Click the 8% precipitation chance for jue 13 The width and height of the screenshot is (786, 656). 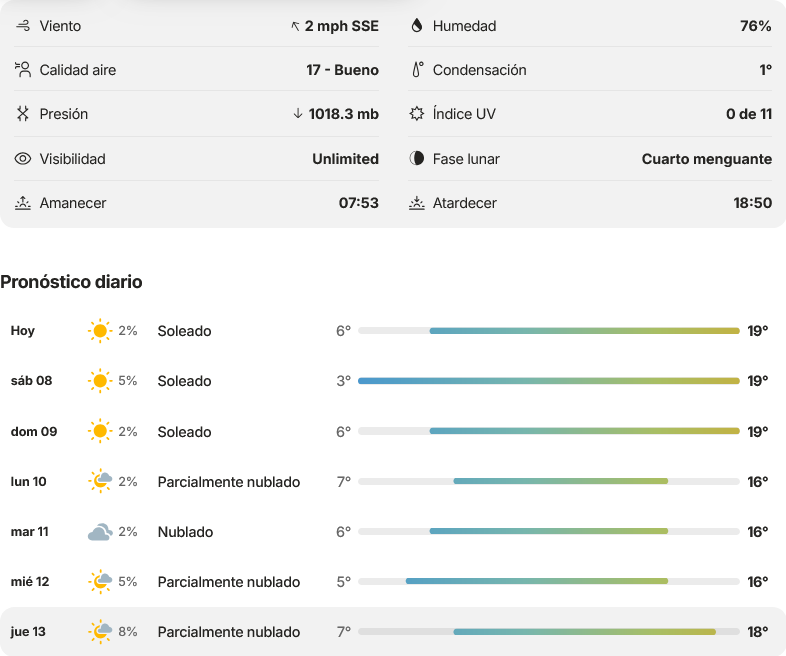click(x=128, y=631)
